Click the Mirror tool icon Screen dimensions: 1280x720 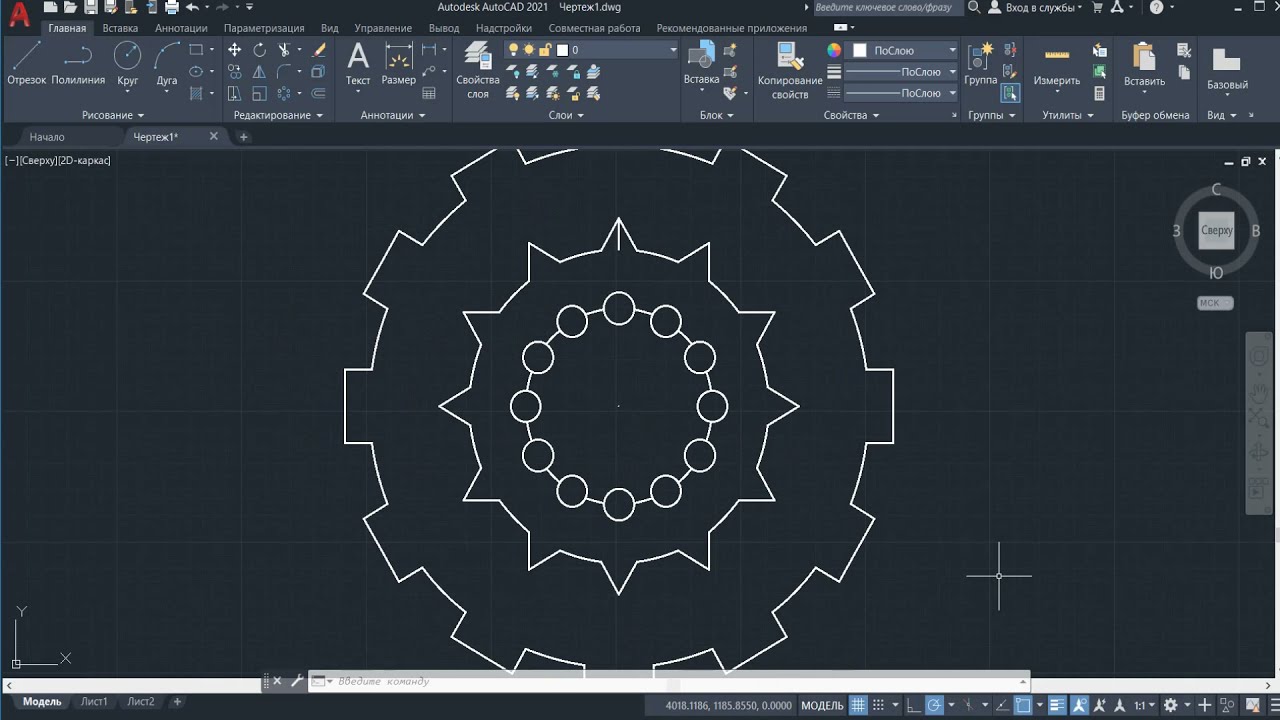click(259, 71)
